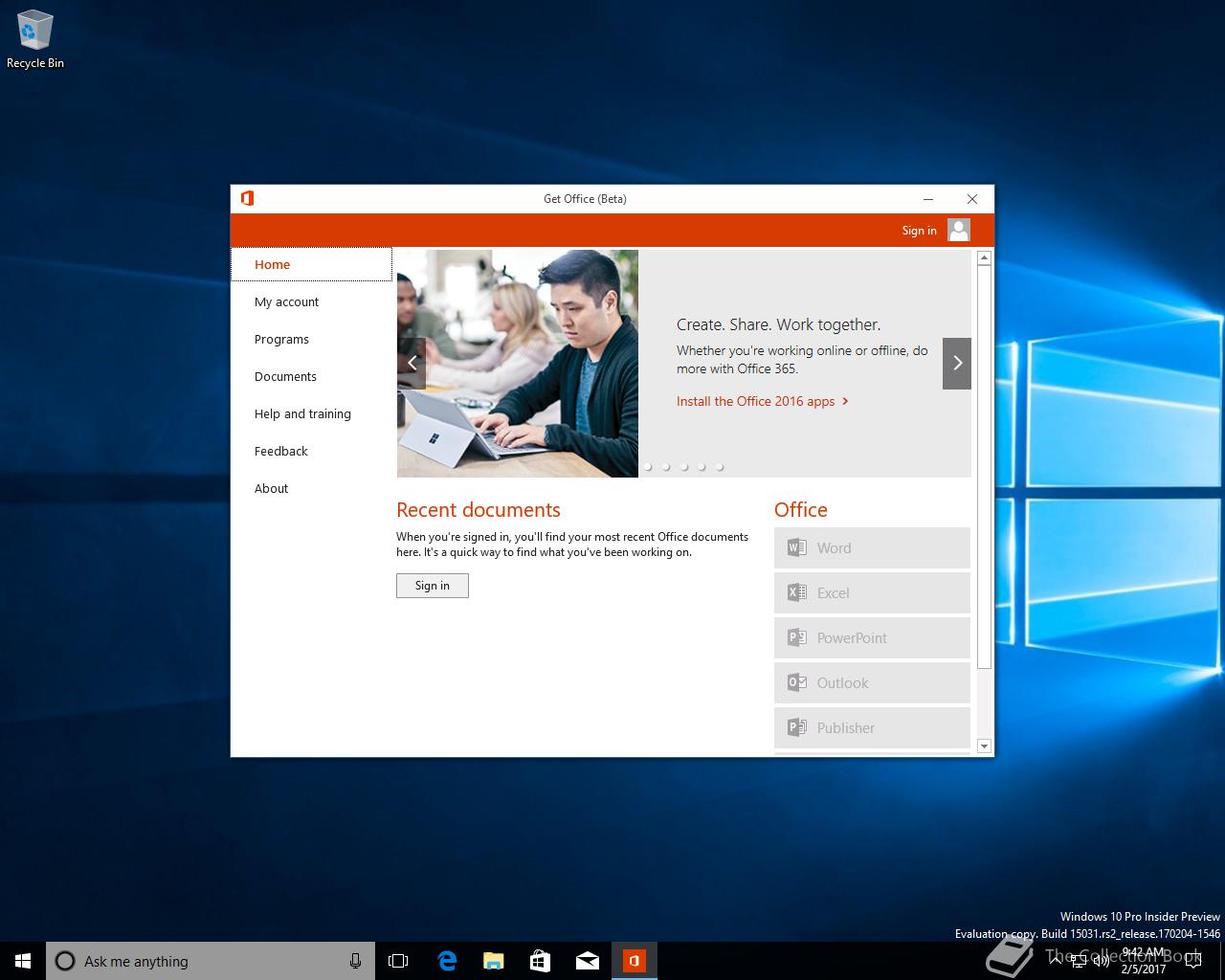1225x980 pixels.
Task: Close the Get Office window
Action: coord(972,199)
